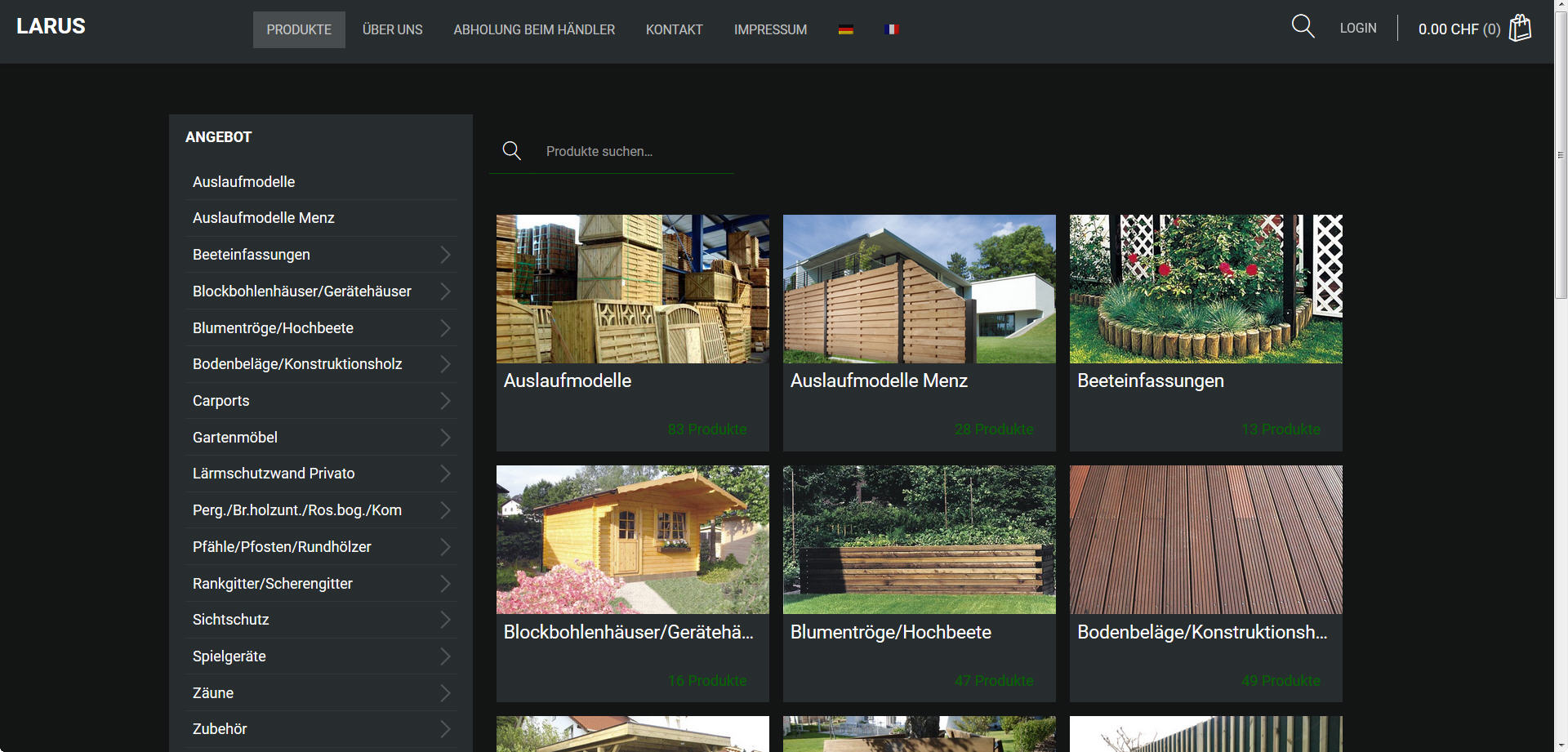Switch language via the French flag
Viewport: 1568px width, 752px height.
coord(892,29)
